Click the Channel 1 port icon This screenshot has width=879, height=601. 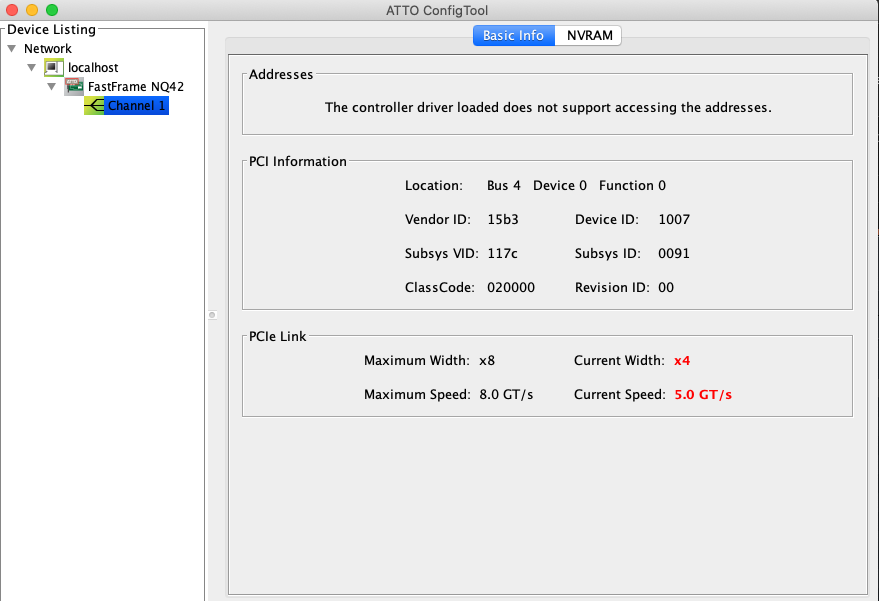pos(94,105)
